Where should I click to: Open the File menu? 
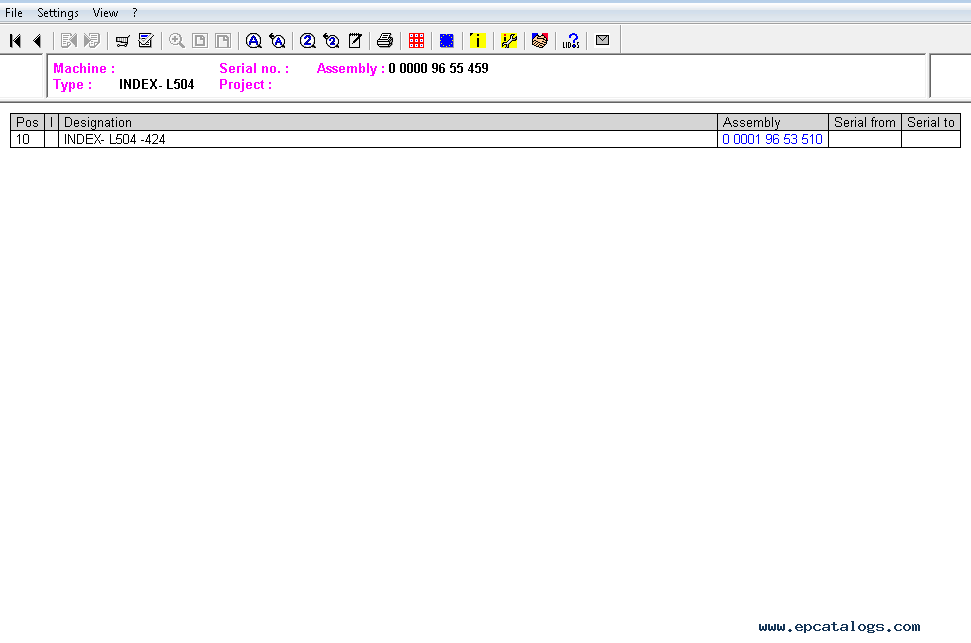pos(14,12)
